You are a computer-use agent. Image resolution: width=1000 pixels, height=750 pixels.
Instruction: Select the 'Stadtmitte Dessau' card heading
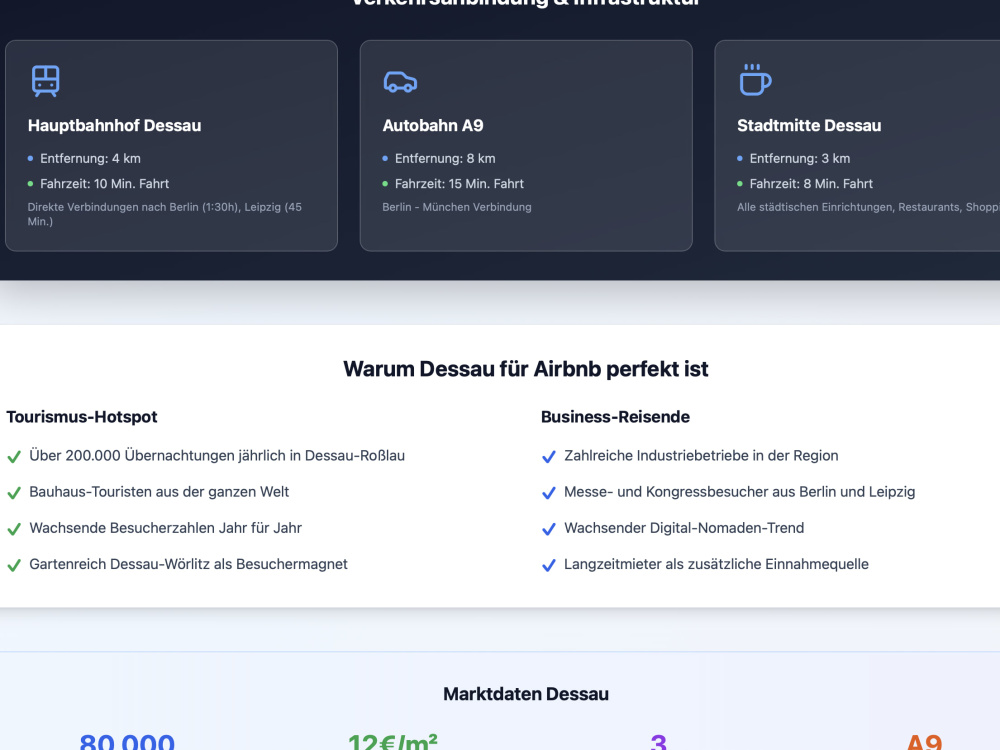click(x=809, y=126)
